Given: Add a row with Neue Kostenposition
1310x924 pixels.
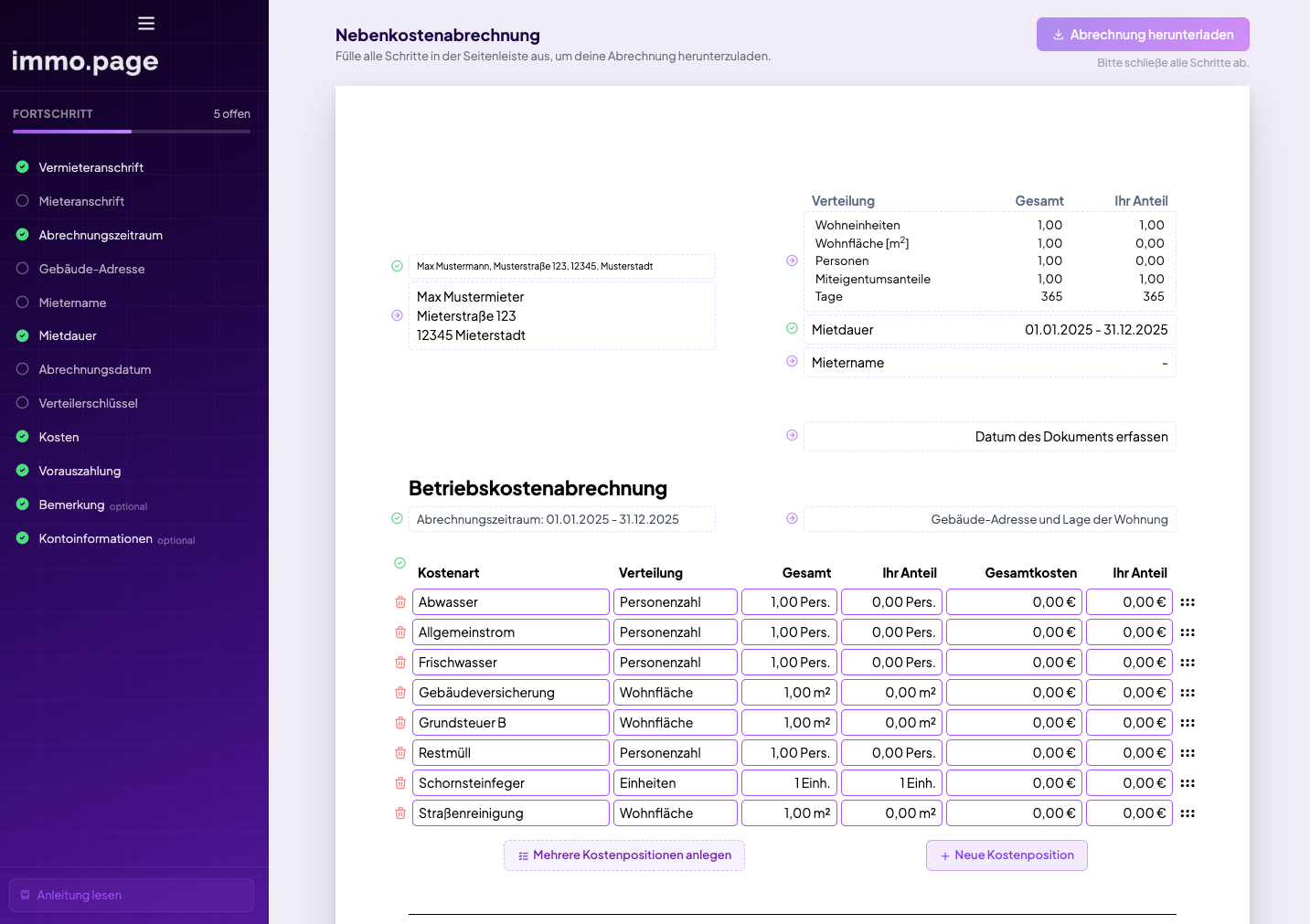Looking at the screenshot, I should click(1006, 855).
